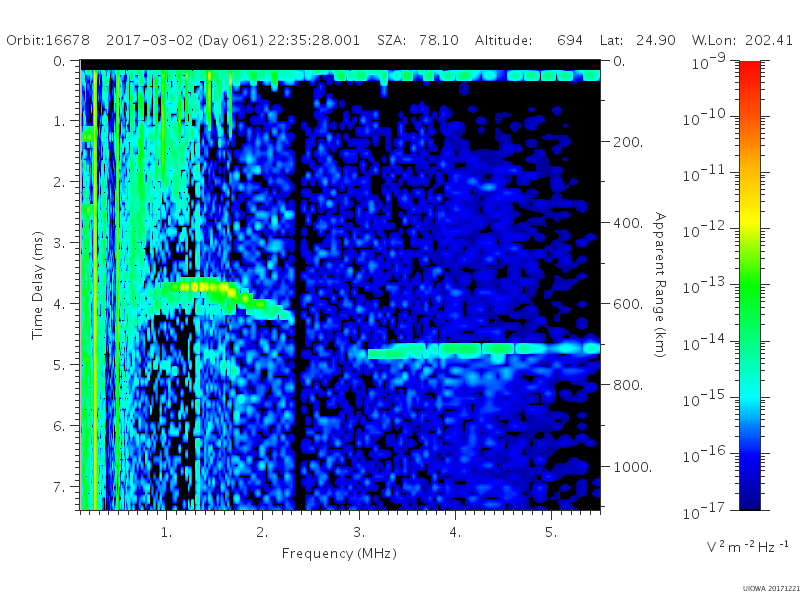
Task: Click the frequency tick label 5.
Action: 551,532
